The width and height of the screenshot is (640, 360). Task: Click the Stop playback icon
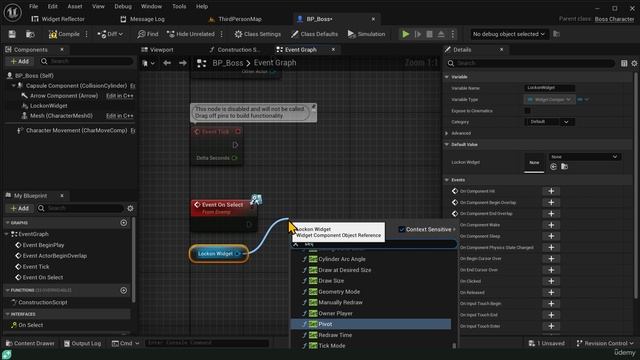pos(429,34)
